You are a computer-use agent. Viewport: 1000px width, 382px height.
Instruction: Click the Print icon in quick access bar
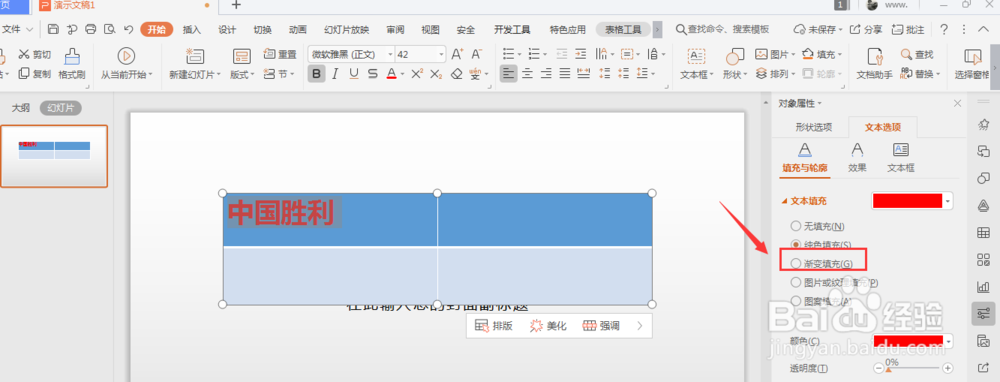tap(91, 29)
